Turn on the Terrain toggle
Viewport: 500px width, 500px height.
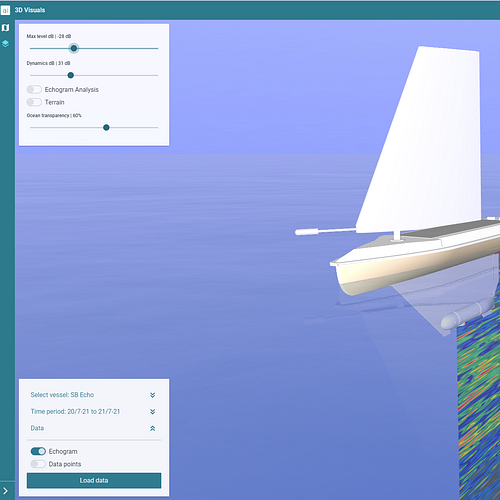pyautogui.click(x=34, y=102)
